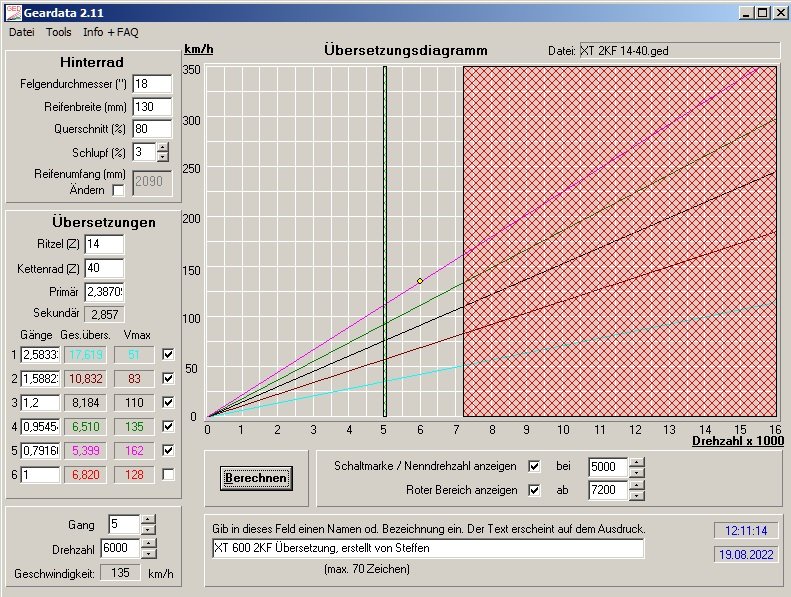Open the Info + FAQ menu
Screen dimensions: 791x597
coord(110,32)
